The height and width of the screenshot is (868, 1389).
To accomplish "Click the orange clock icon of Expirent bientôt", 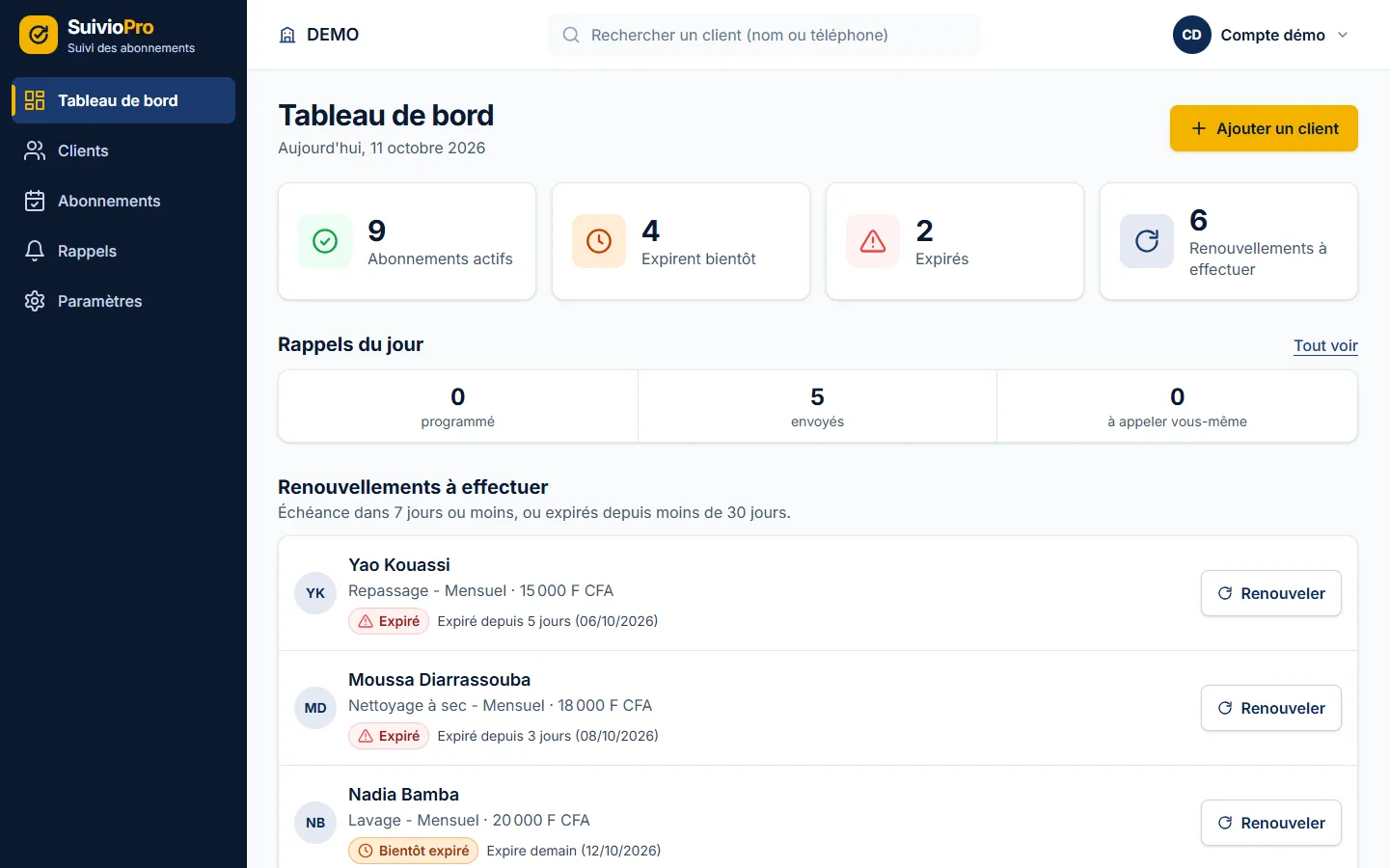I will (599, 241).
